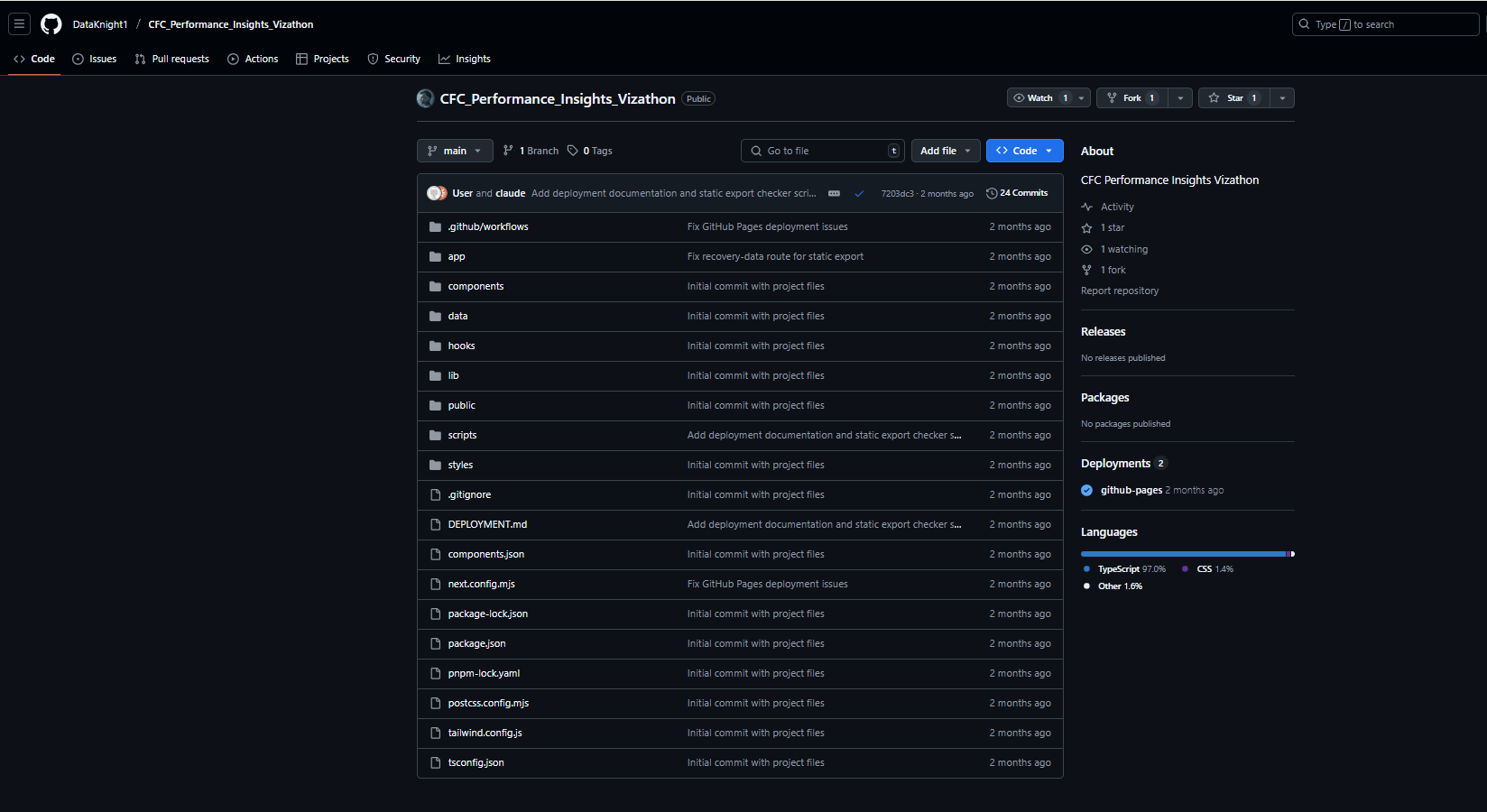
Task: Open the 1 Branch link
Action: point(531,151)
